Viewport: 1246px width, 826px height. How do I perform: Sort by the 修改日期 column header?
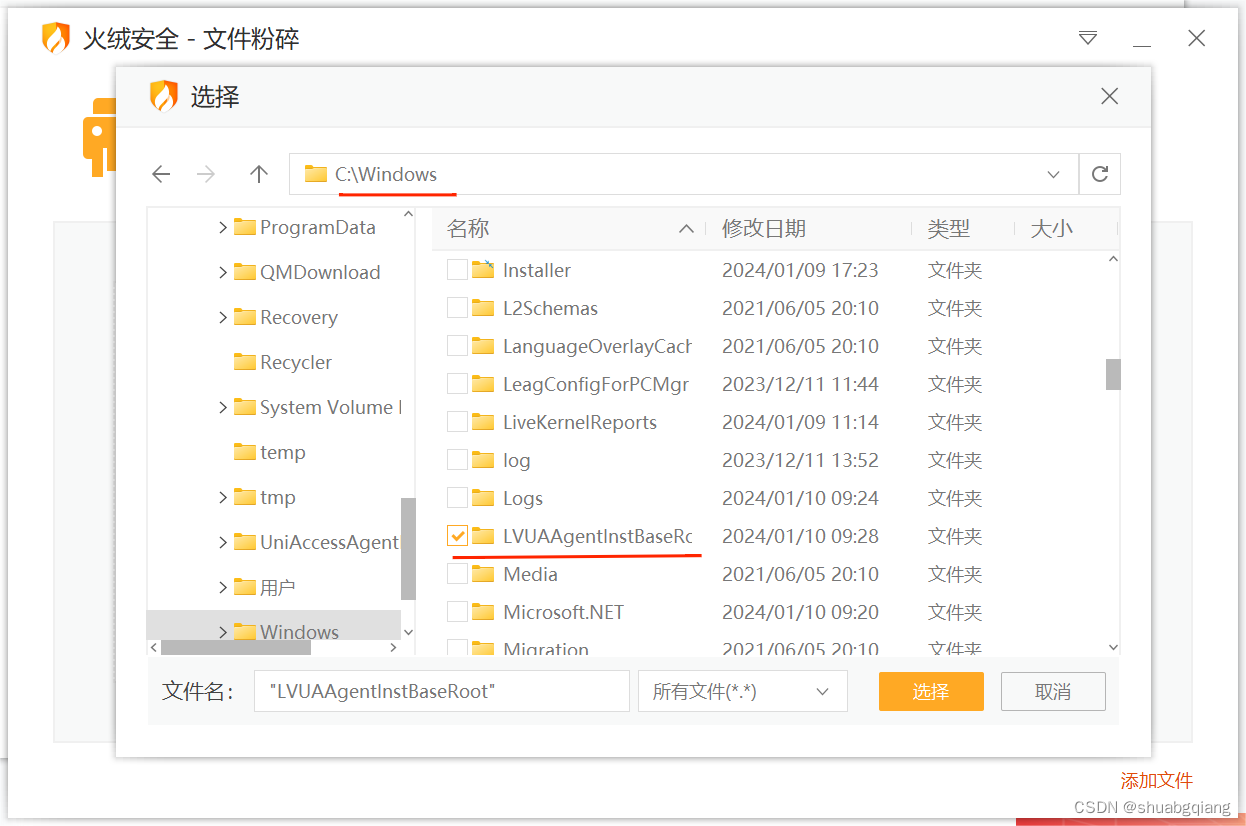pos(809,228)
